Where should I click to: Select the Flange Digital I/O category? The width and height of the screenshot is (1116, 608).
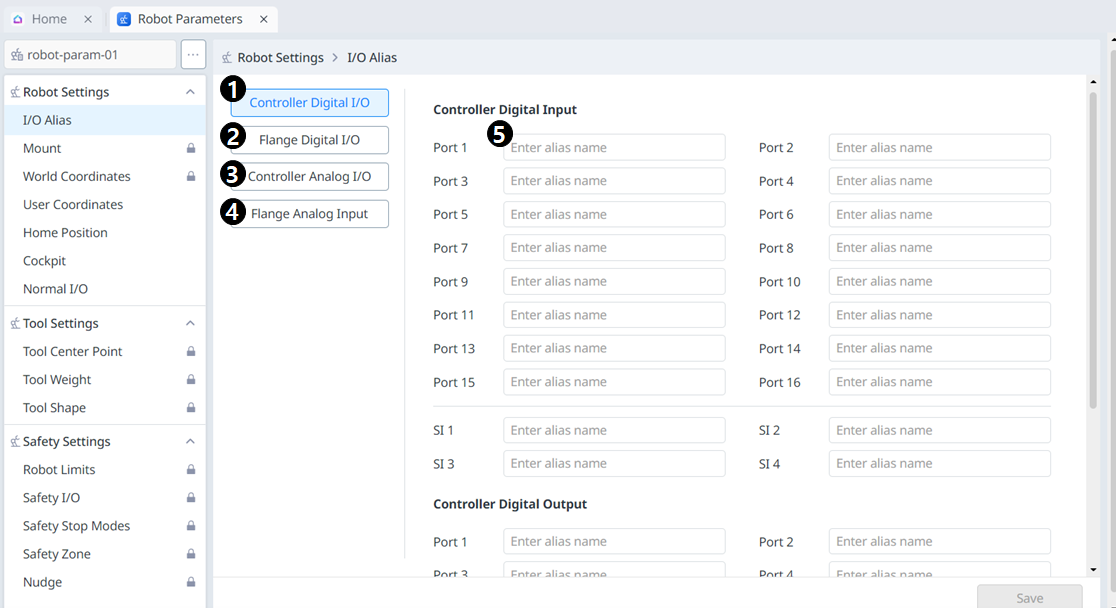click(309, 140)
